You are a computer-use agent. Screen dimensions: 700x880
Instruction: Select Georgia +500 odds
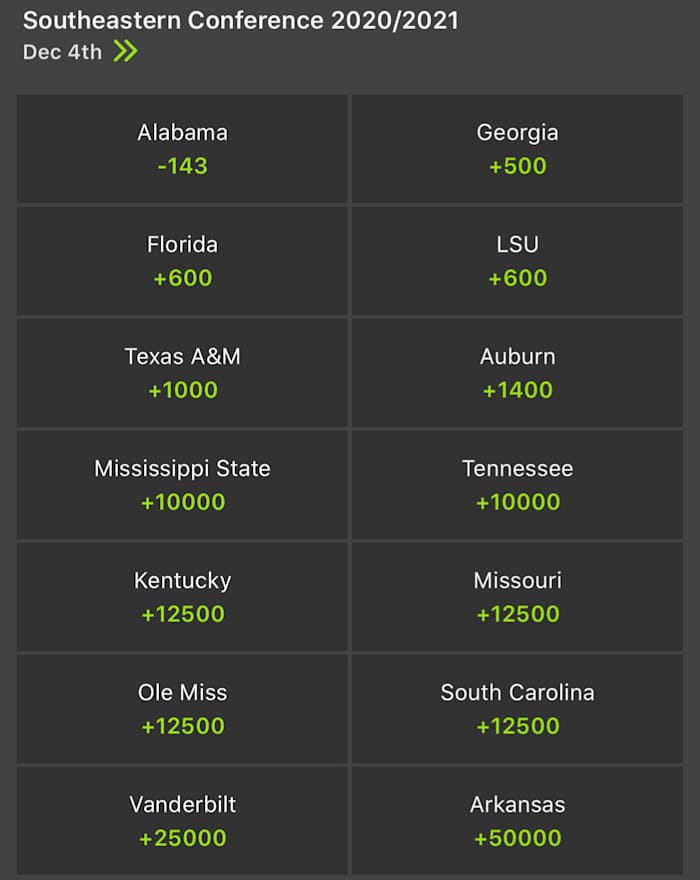coord(516,148)
